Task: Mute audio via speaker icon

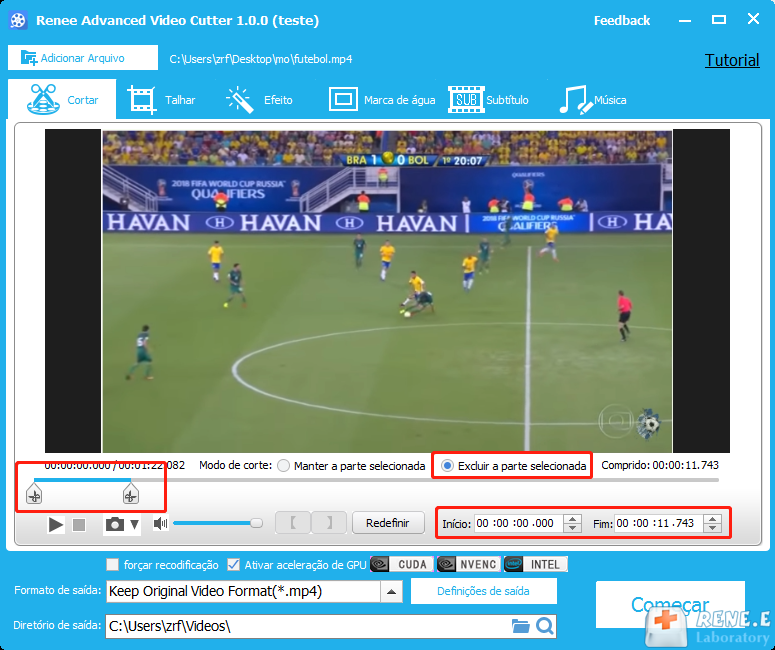Action: pyautogui.click(x=161, y=523)
